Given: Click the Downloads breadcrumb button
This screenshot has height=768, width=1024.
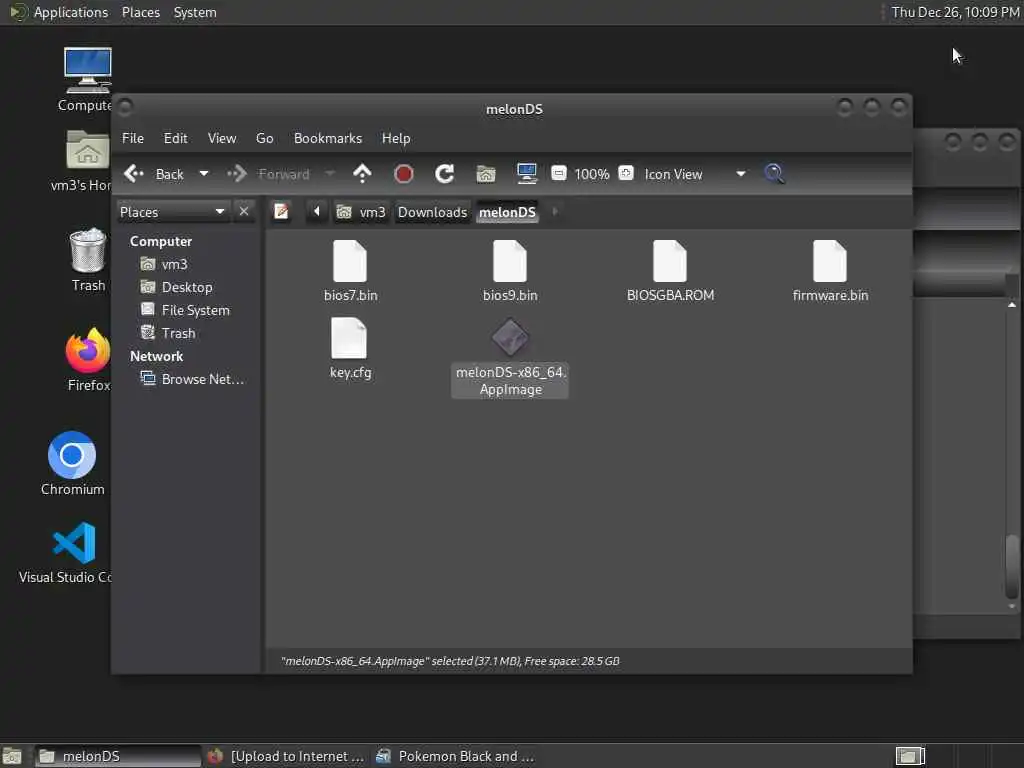Looking at the screenshot, I should click(432, 212).
